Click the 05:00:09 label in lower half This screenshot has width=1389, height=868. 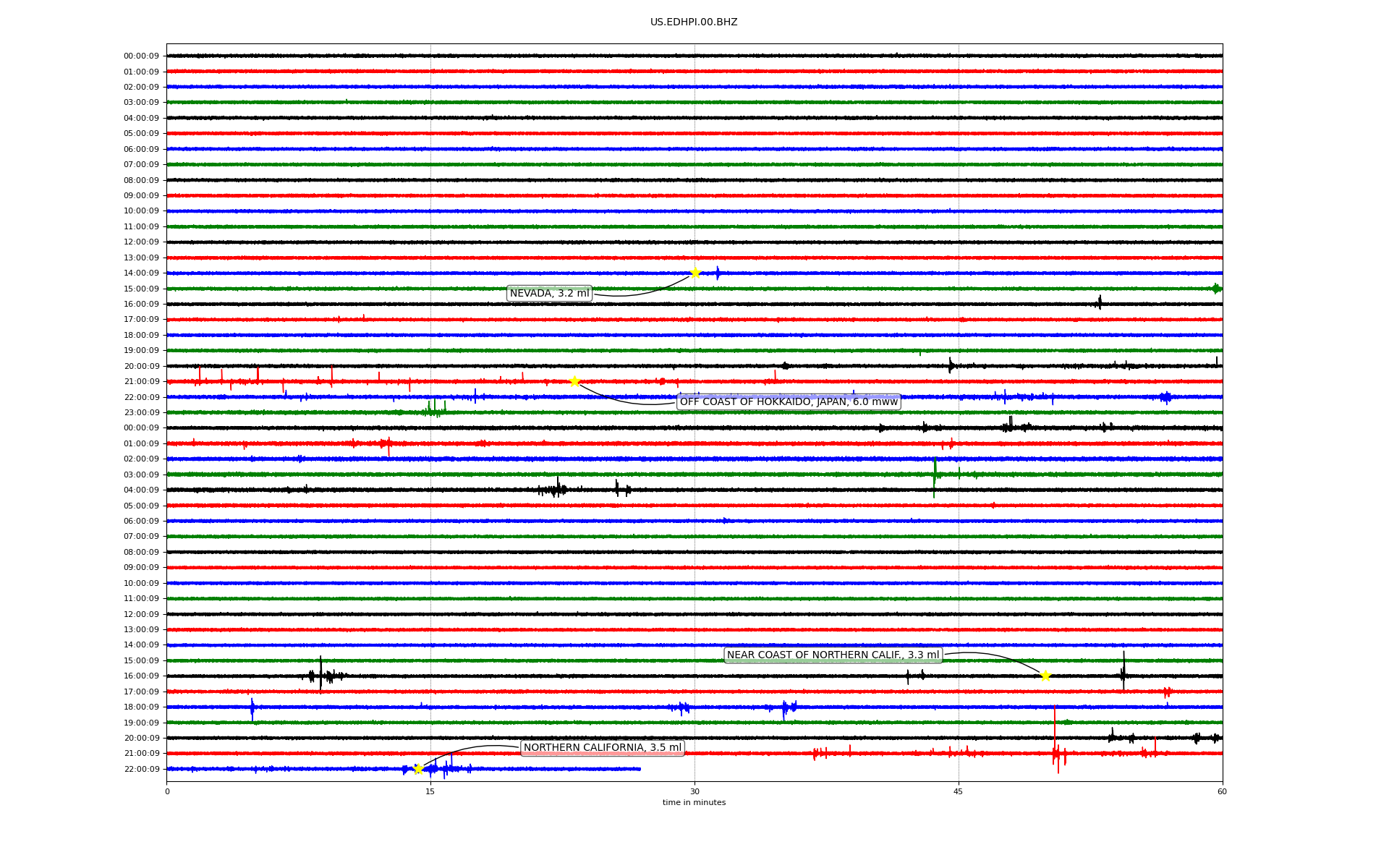[x=141, y=506]
